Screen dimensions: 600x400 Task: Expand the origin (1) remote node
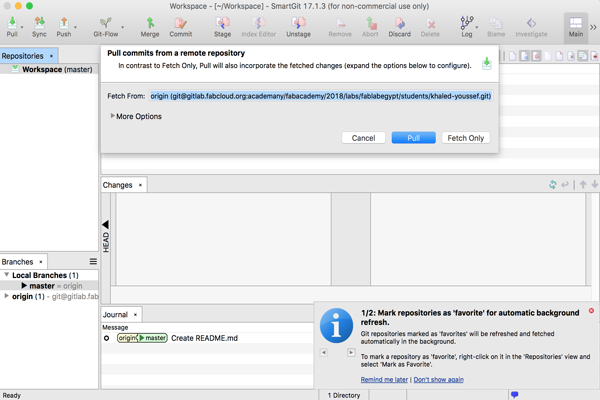pyautogui.click(x=6, y=296)
